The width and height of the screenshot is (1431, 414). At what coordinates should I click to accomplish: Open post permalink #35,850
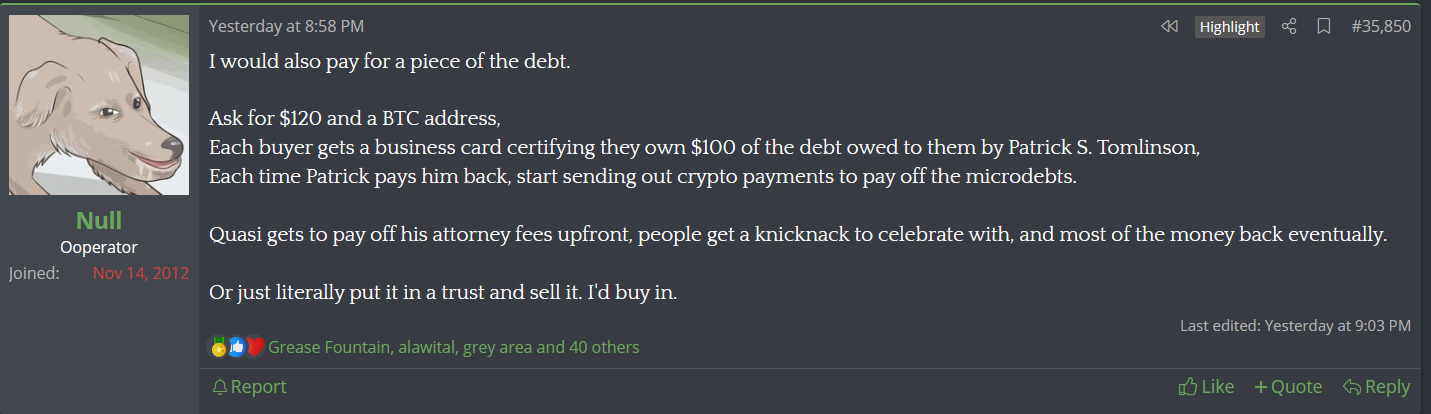coord(1381,27)
